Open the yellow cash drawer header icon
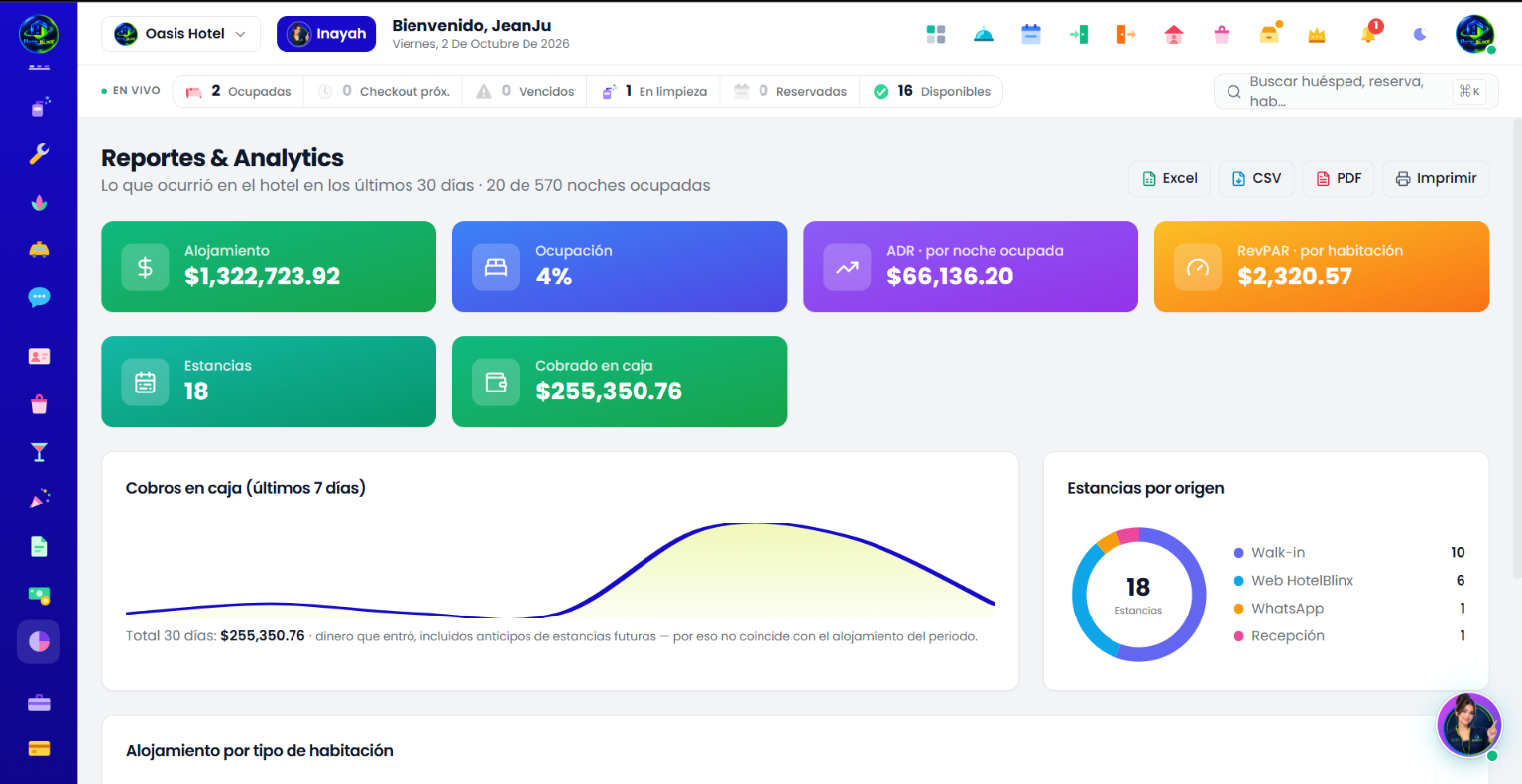This screenshot has width=1522, height=784. pos(1269,34)
